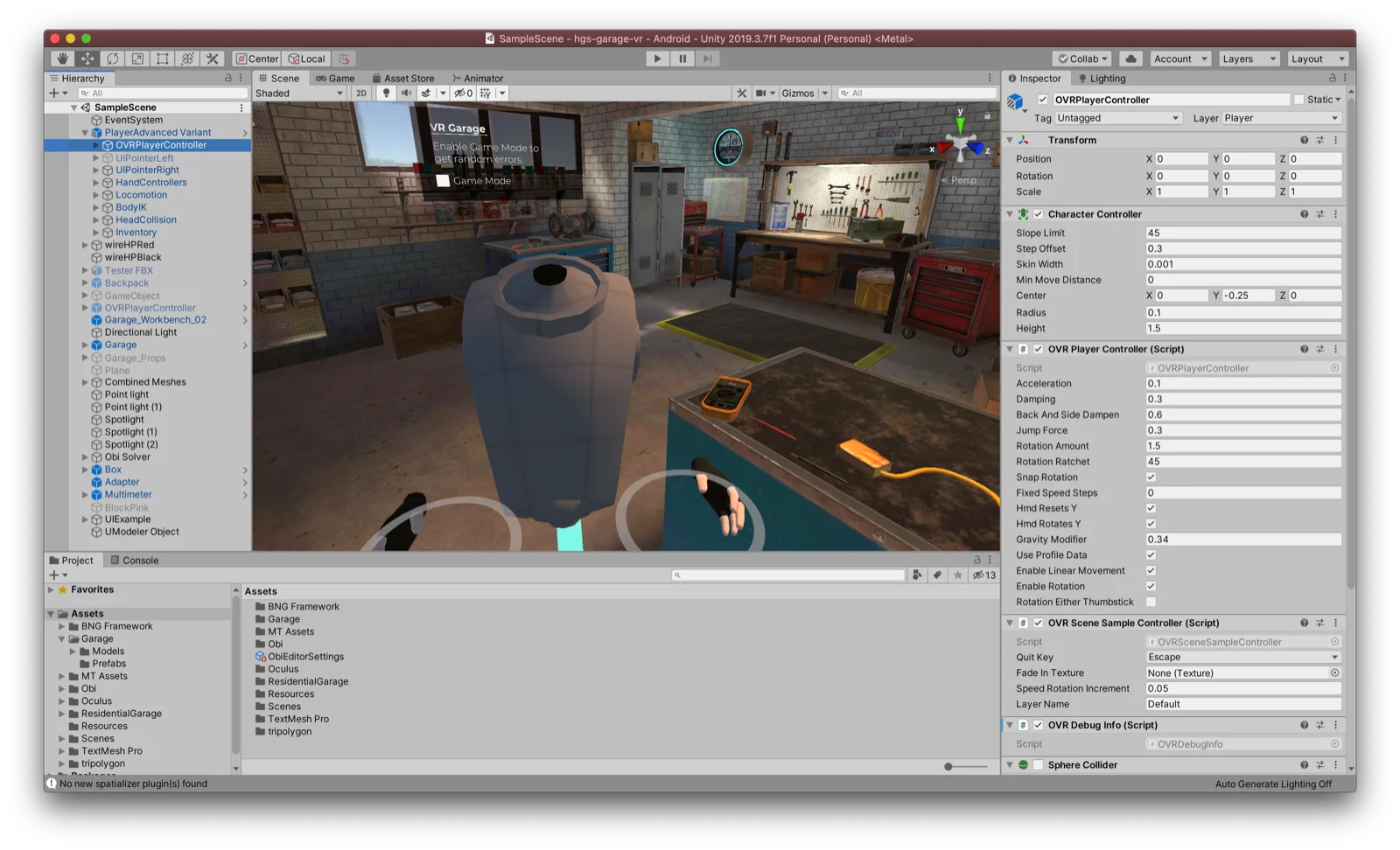
Task: Switch to the Game tab
Action: point(335,78)
